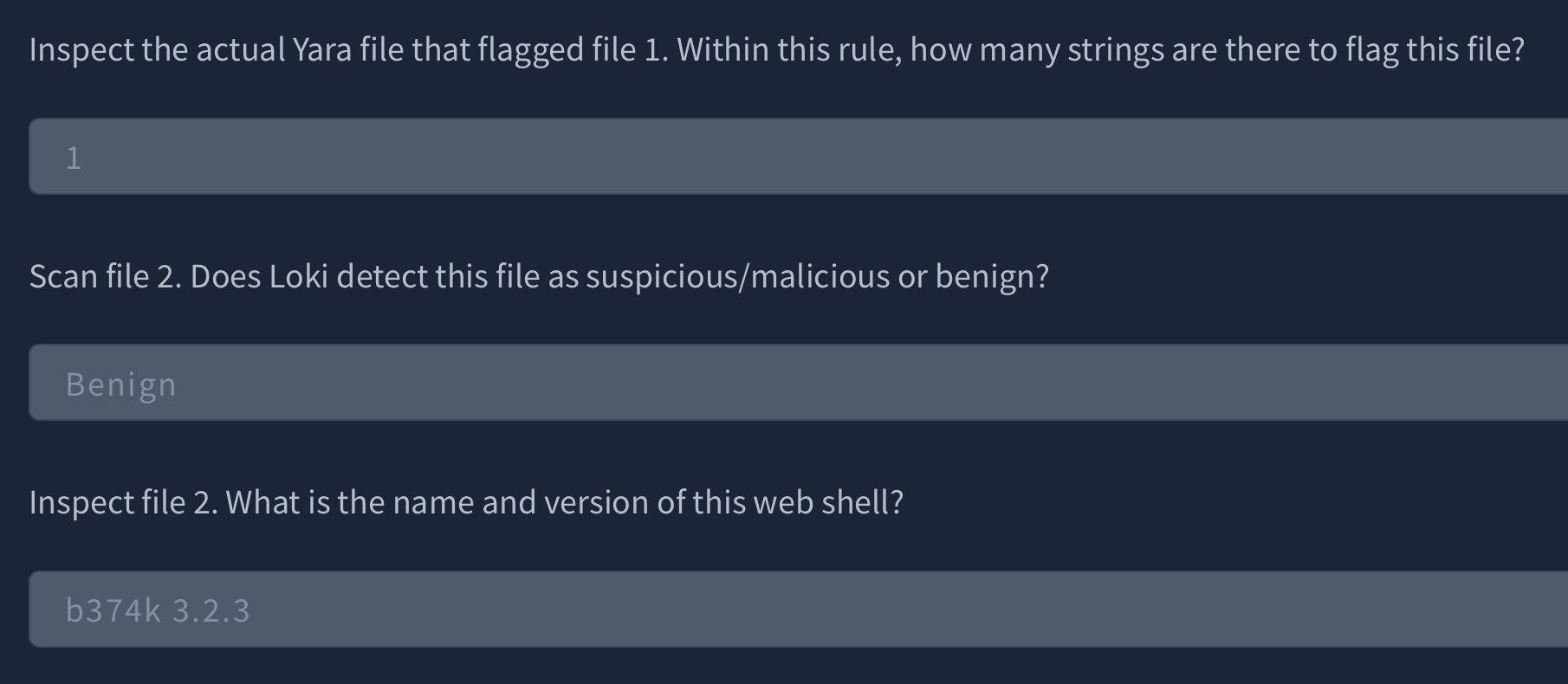1568x684 pixels.
Task: Click the Benign placeholder text
Action: click(x=121, y=384)
